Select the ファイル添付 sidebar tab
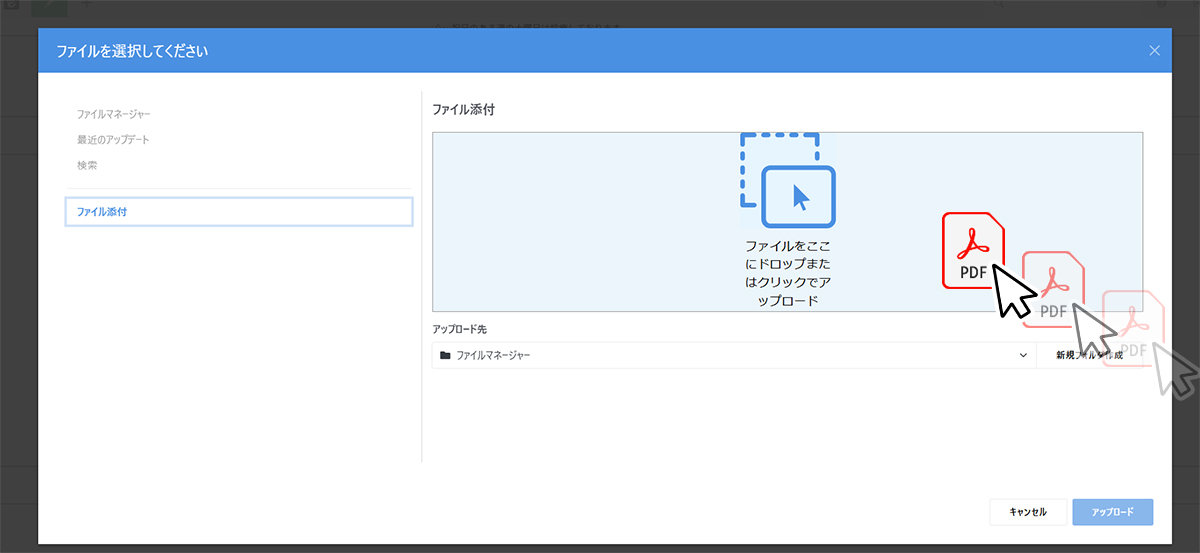This screenshot has height=553, width=1200. [239, 212]
